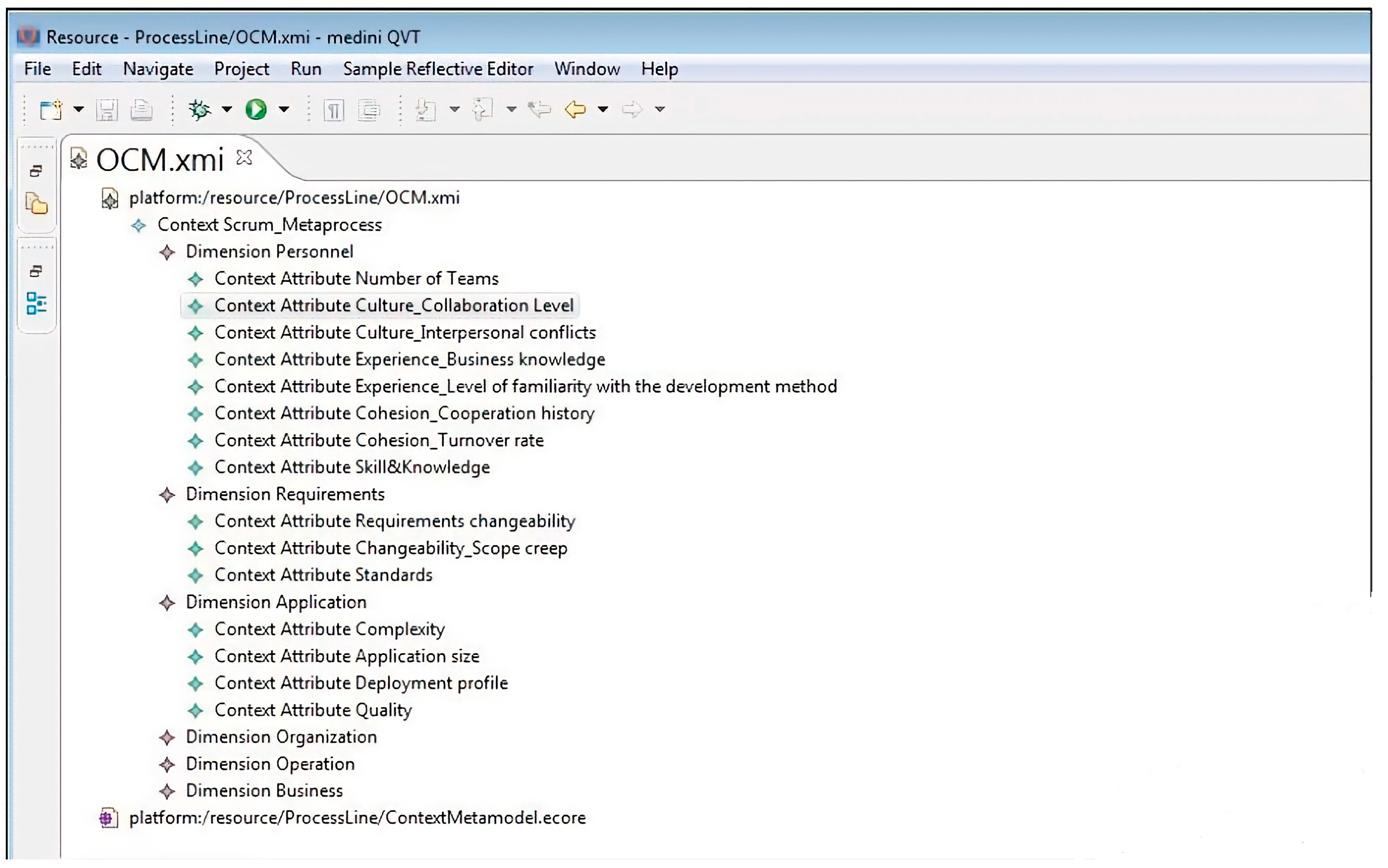Click the Restore icon above the Outline view
1388x868 pixels.
point(36,271)
